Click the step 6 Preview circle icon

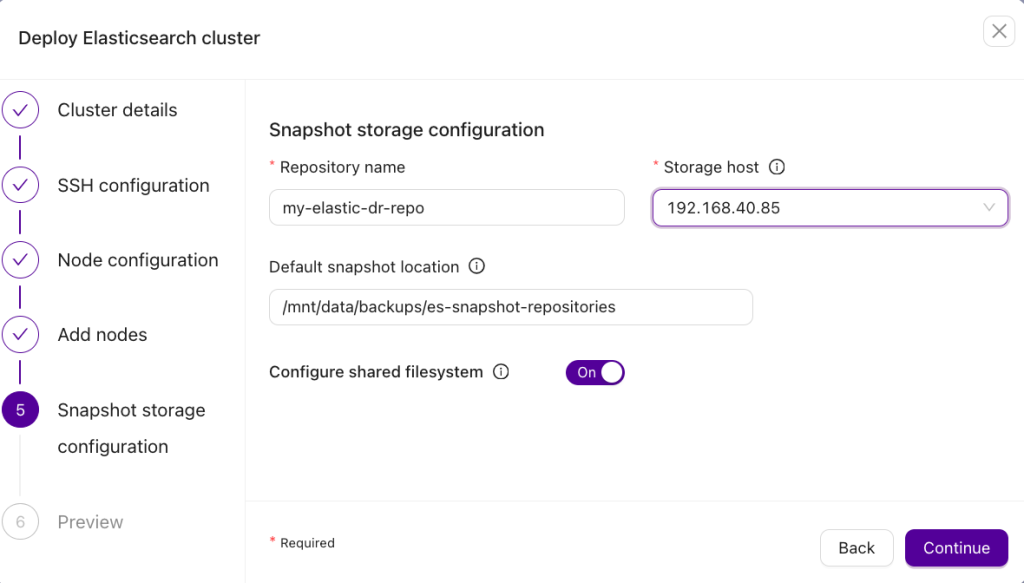coord(20,522)
